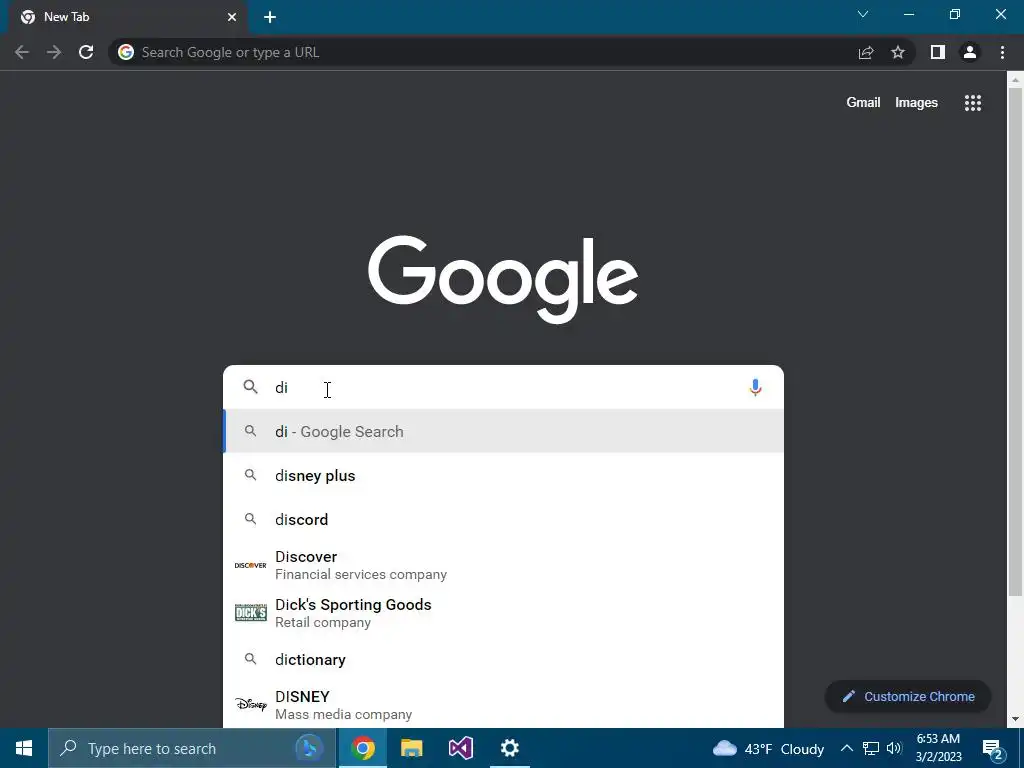Viewport: 1024px width, 768px height.
Task: Click the scrollbar down arrow
Action: tap(1015, 719)
